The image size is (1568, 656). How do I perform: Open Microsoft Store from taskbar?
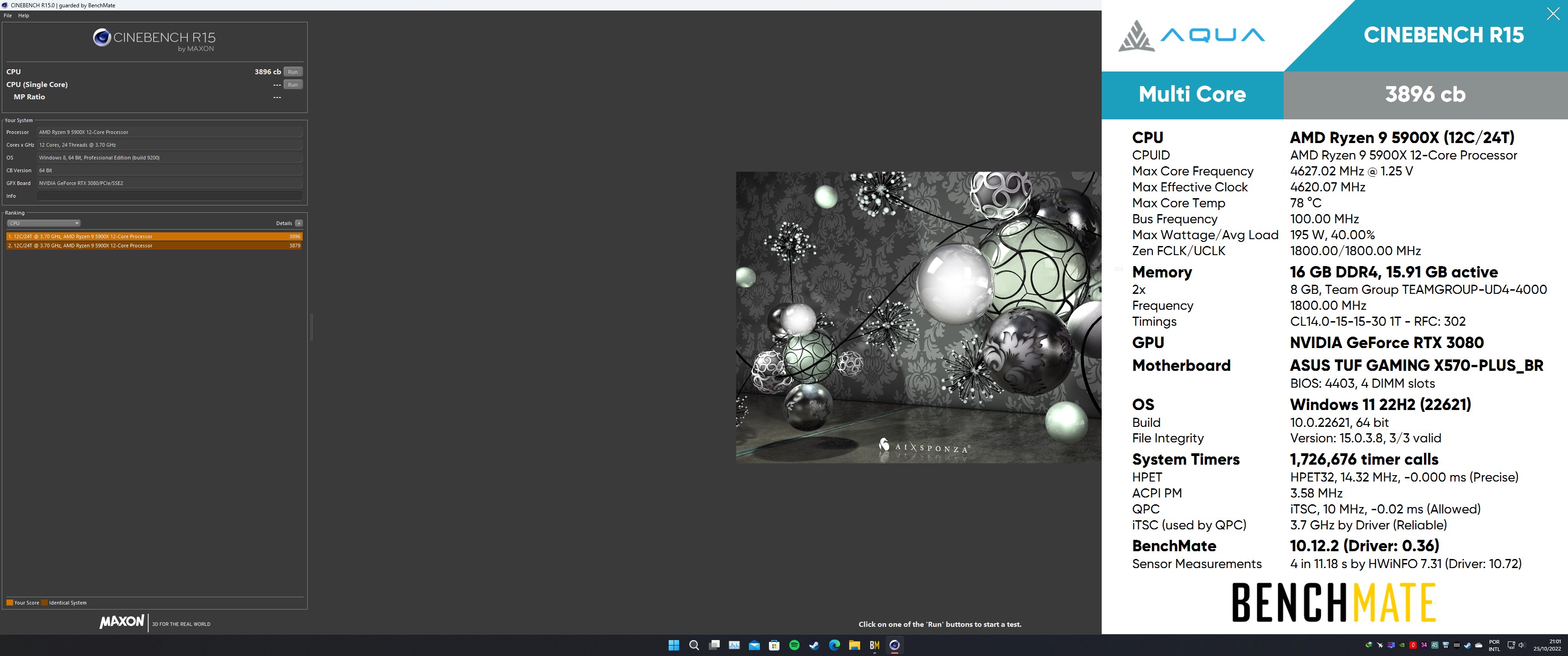click(774, 646)
